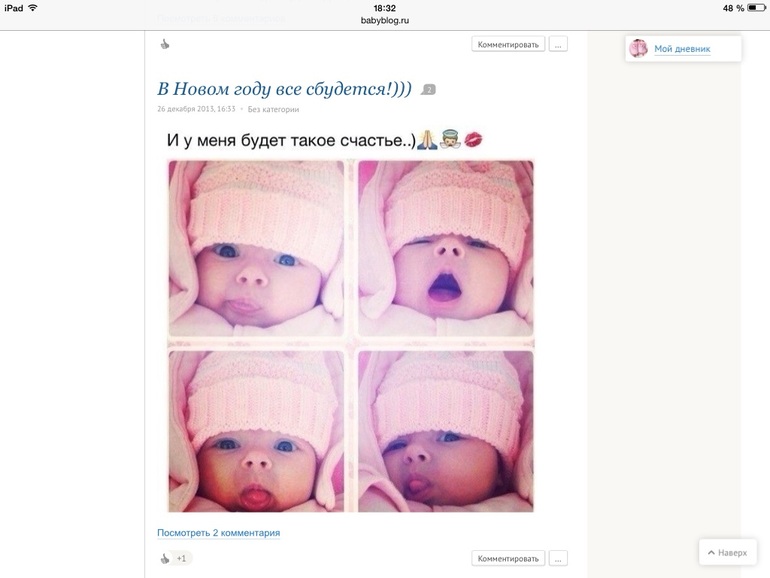This screenshot has height=578, width=770.
Task: Tap the +1 like counter
Action: point(182,558)
